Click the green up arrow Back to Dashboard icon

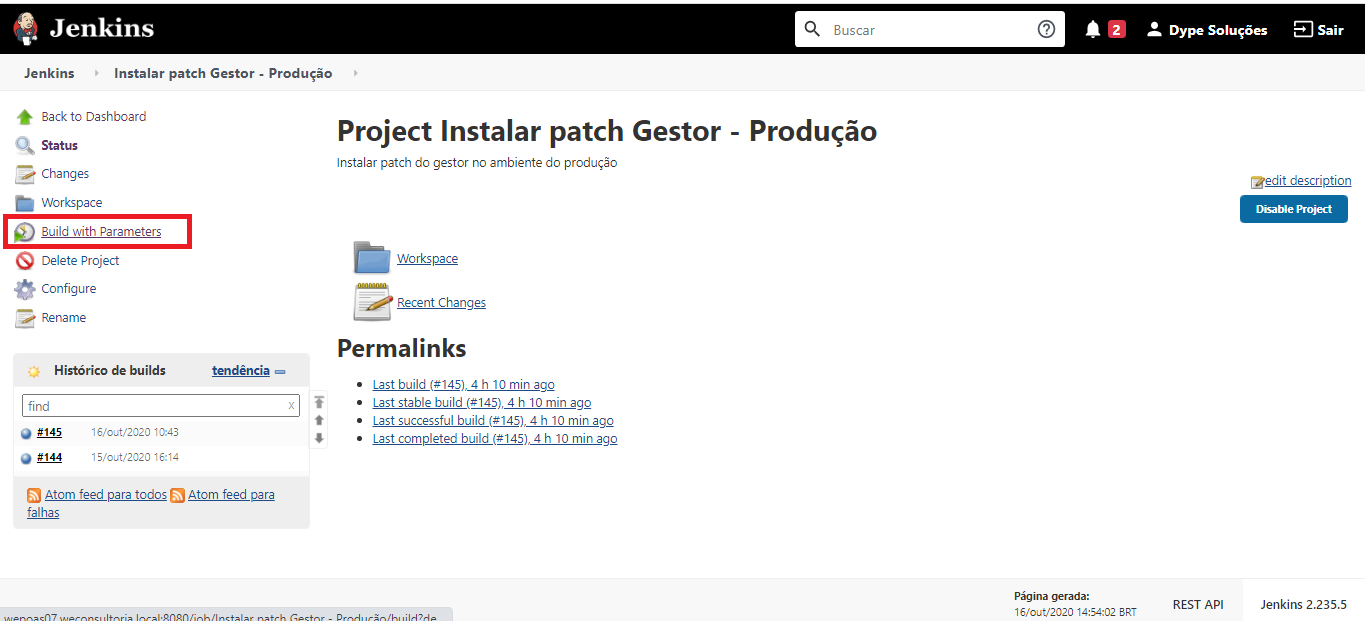point(25,117)
